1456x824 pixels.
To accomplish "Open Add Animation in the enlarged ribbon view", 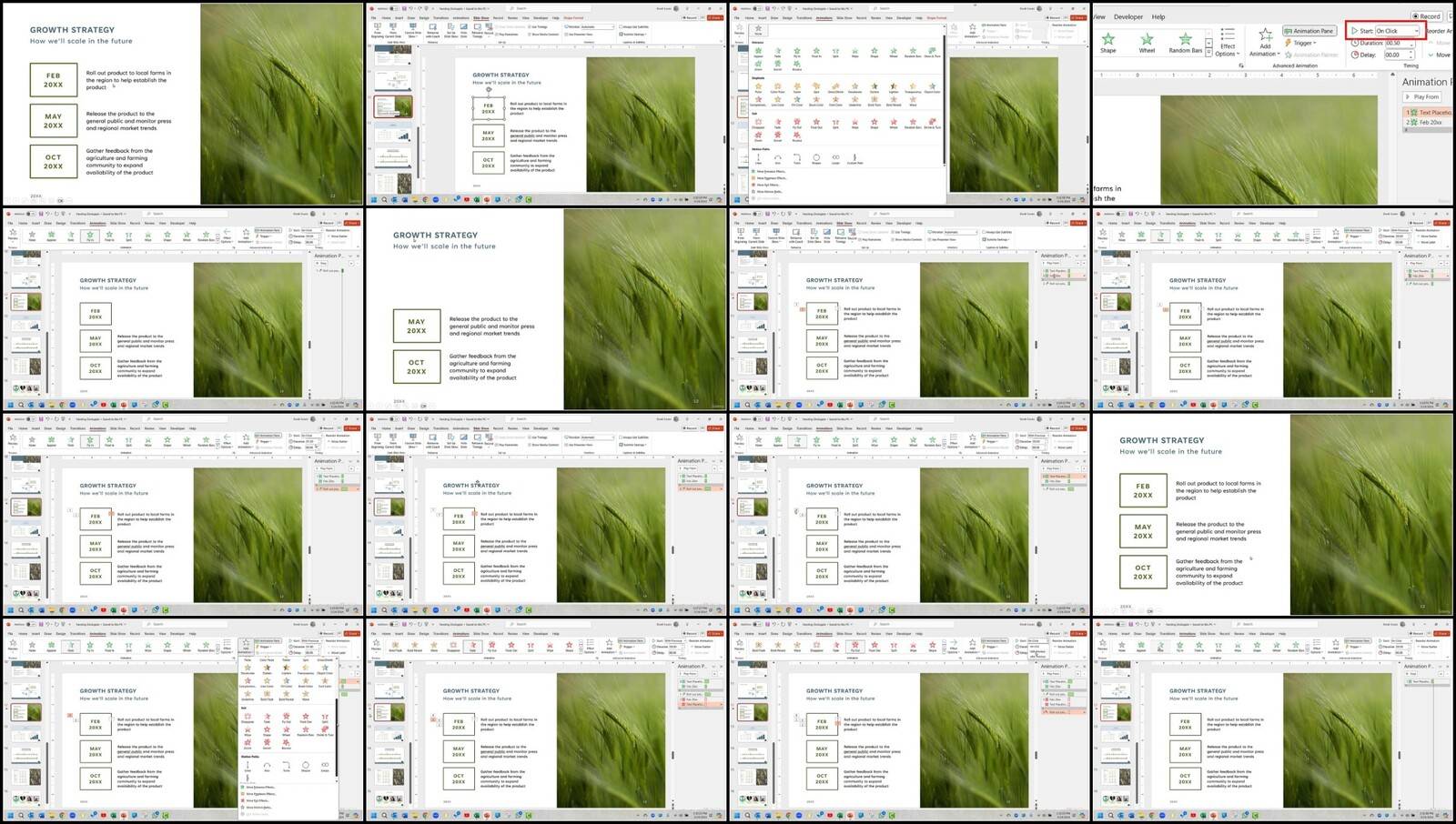I will (1265, 42).
